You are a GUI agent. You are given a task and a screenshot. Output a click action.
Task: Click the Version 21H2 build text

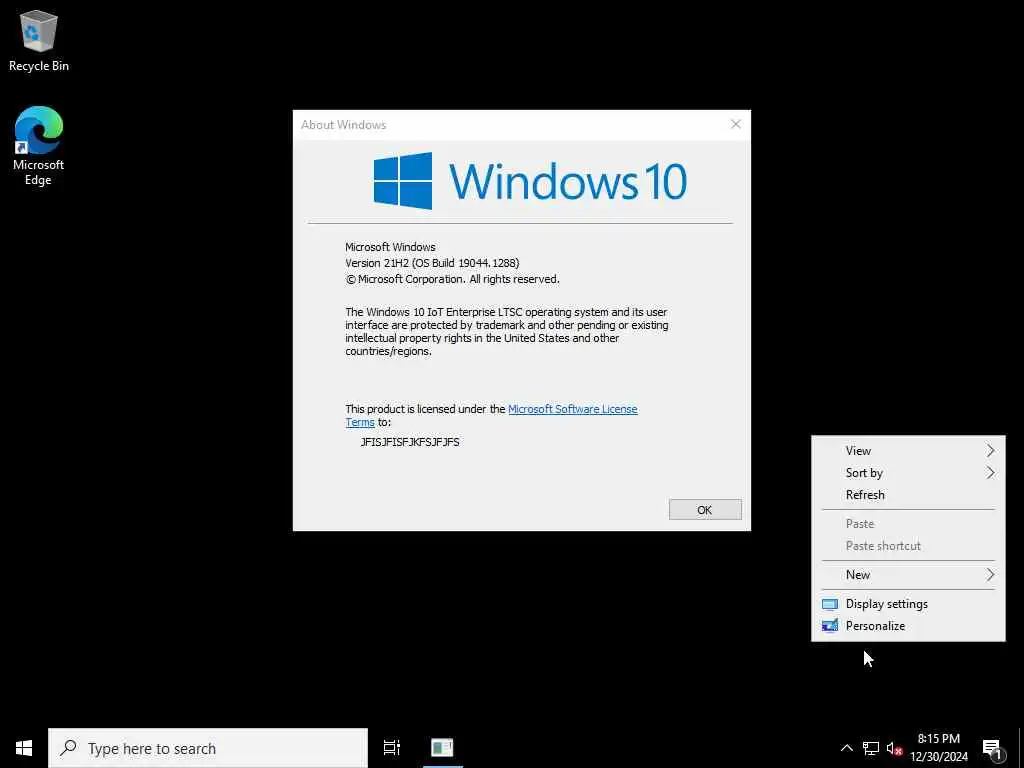432,263
